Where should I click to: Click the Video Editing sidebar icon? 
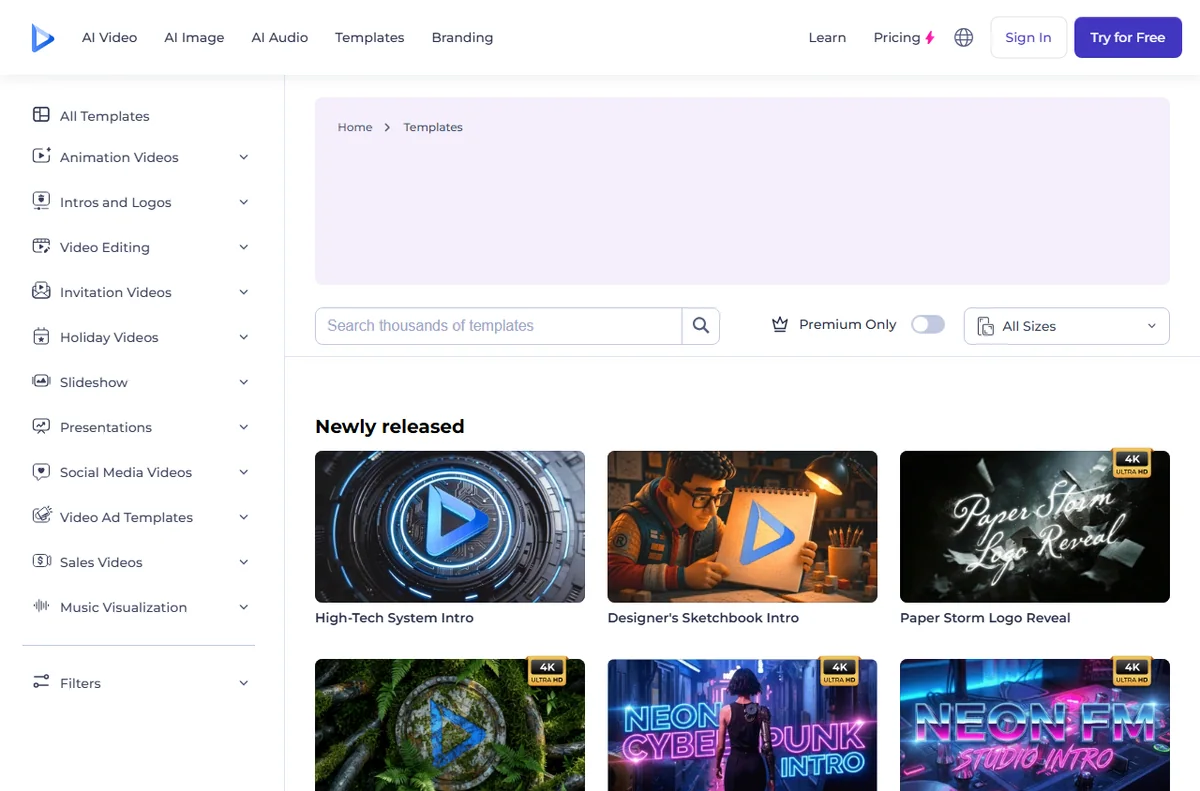click(x=41, y=246)
